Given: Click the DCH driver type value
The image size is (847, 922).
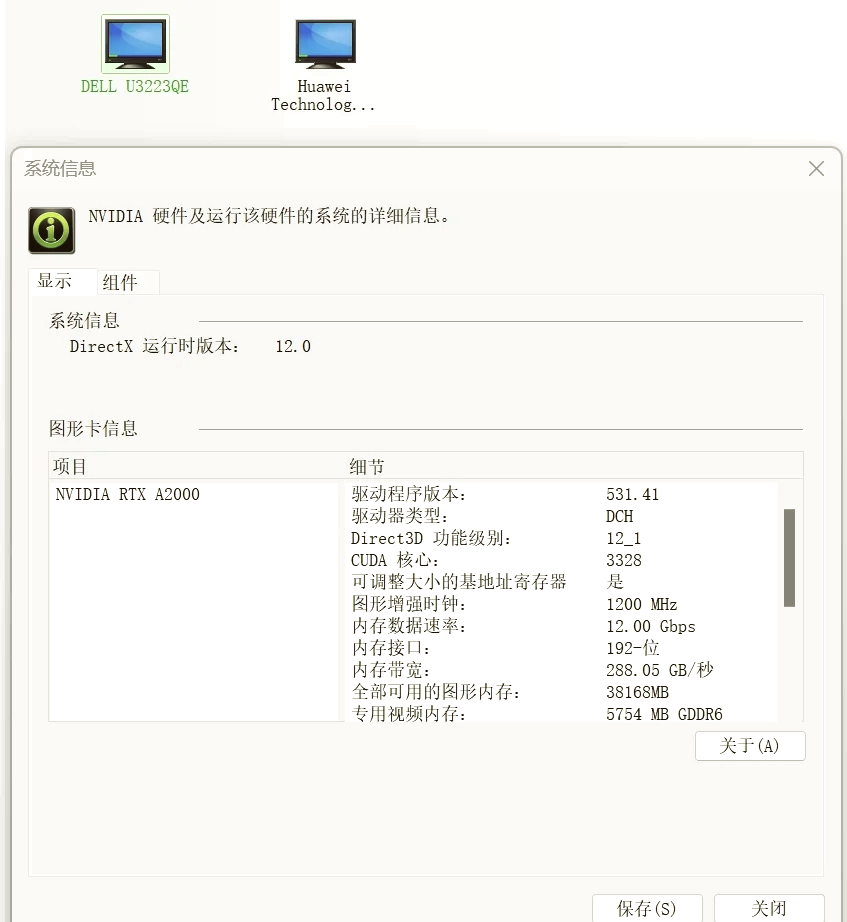Looking at the screenshot, I should [x=619, y=516].
